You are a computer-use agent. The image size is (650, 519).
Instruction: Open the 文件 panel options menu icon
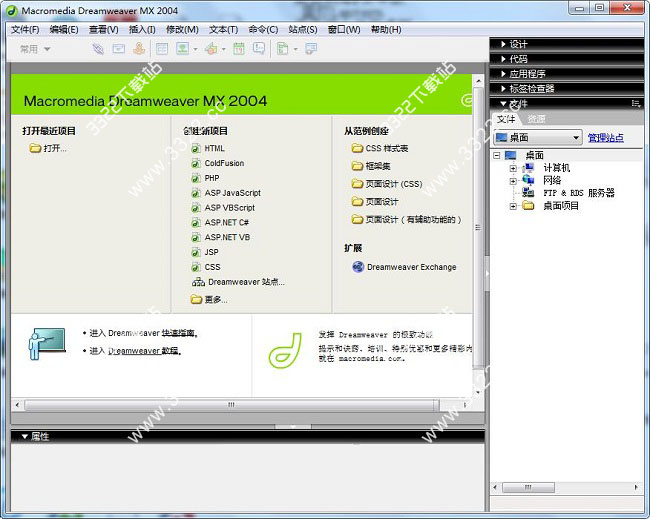click(x=636, y=103)
